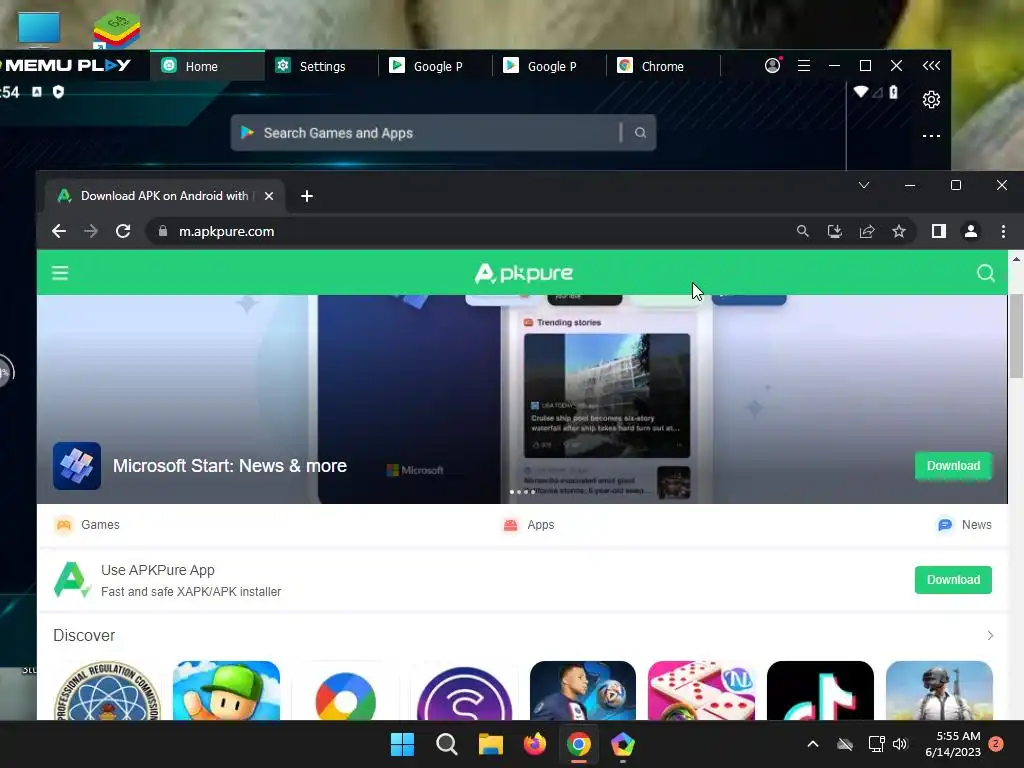The image size is (1024, 768).
Task: Close the Download APK tab
Action: pyautogui.click(x=269, y=196)
